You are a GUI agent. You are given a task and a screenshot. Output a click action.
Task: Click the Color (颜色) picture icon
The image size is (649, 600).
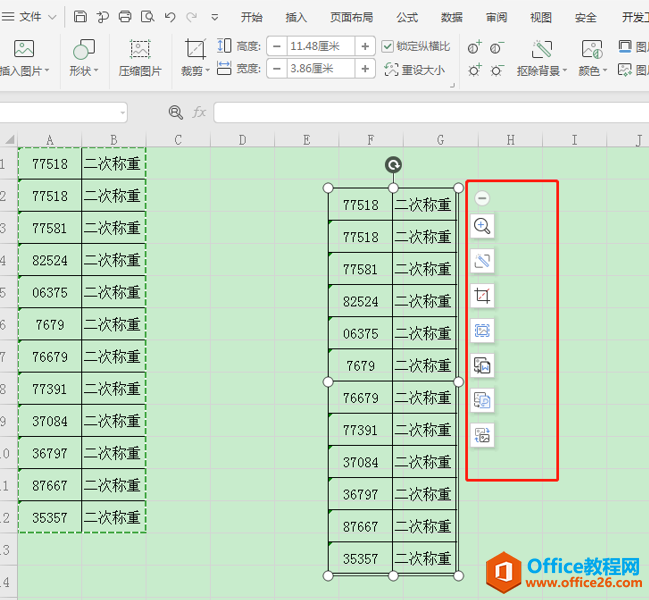coord(592,49)
